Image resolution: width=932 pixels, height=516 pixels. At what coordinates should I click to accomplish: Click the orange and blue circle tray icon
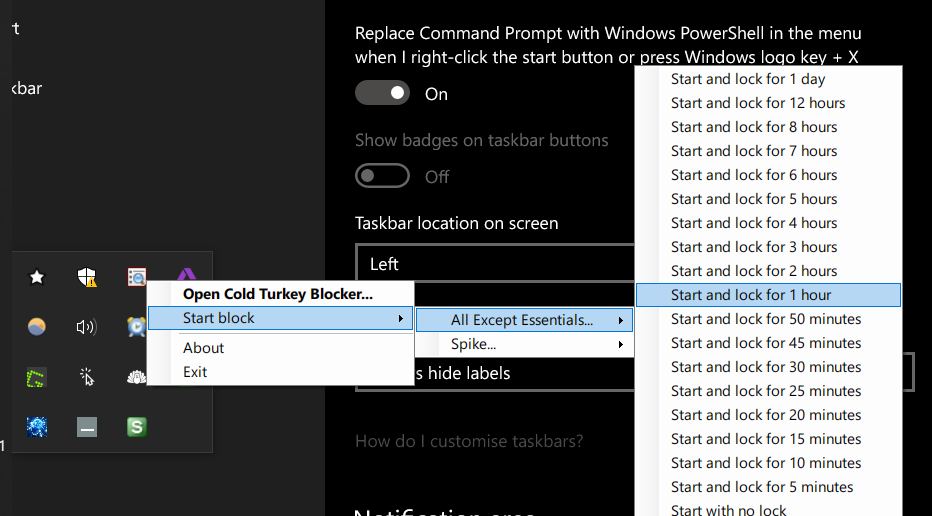tap(37, 326)
